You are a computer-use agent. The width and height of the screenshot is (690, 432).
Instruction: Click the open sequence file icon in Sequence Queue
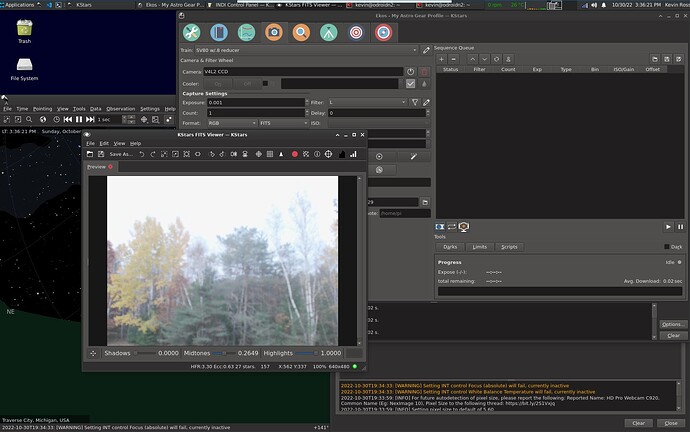coord(655,59)
